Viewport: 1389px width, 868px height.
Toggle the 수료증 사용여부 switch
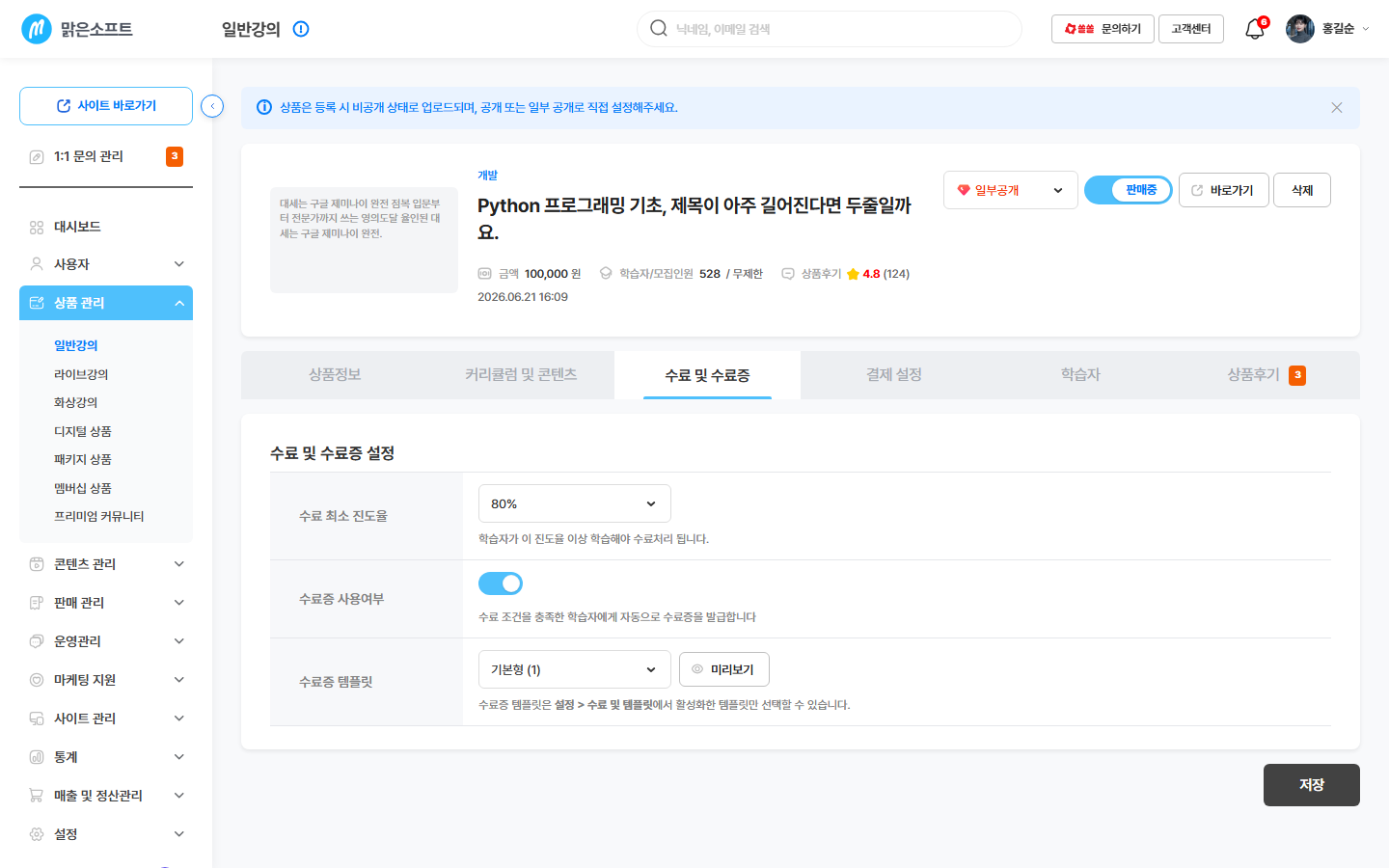pos(501,583)
